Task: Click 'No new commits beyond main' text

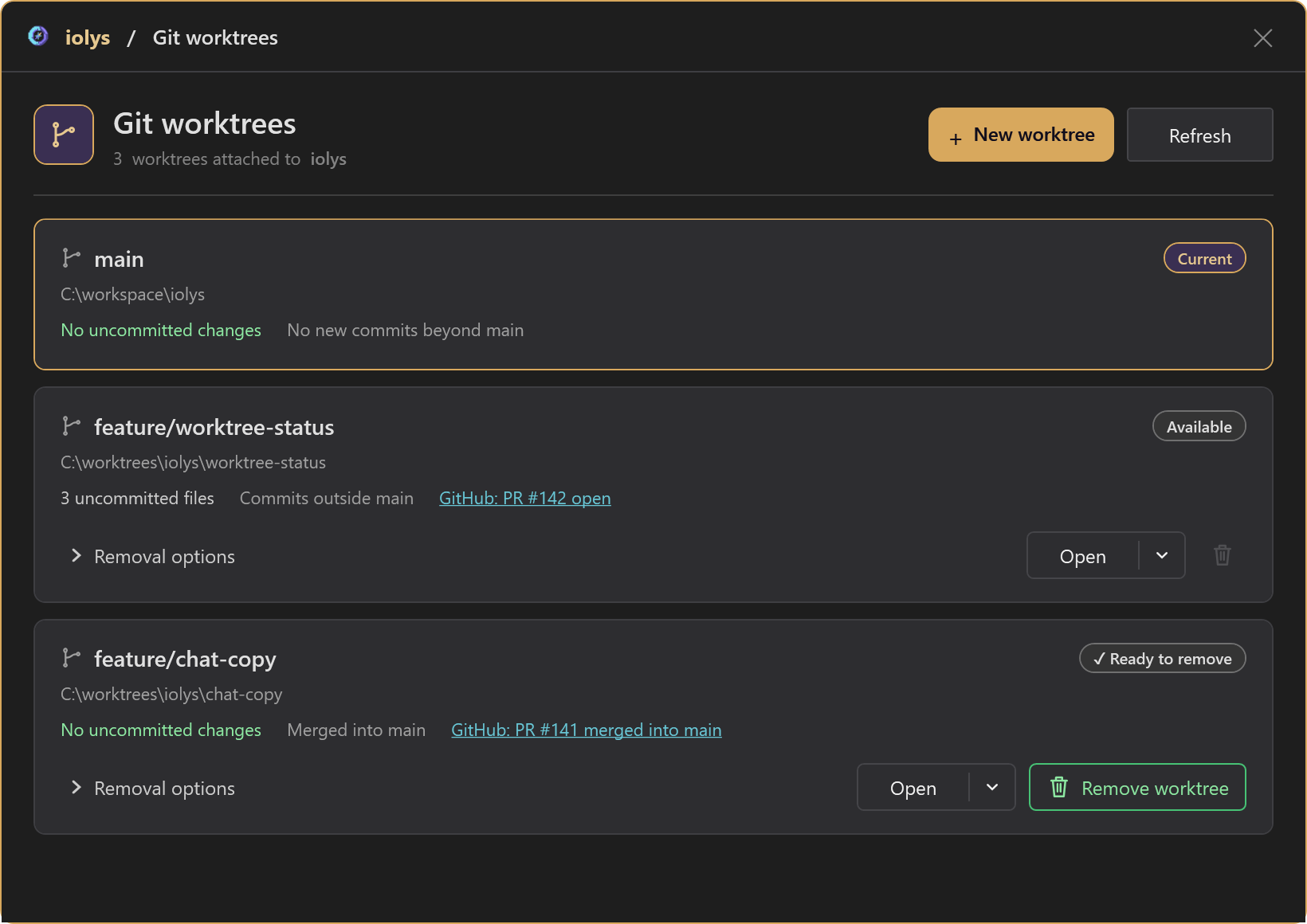Action: coord(406,330)
